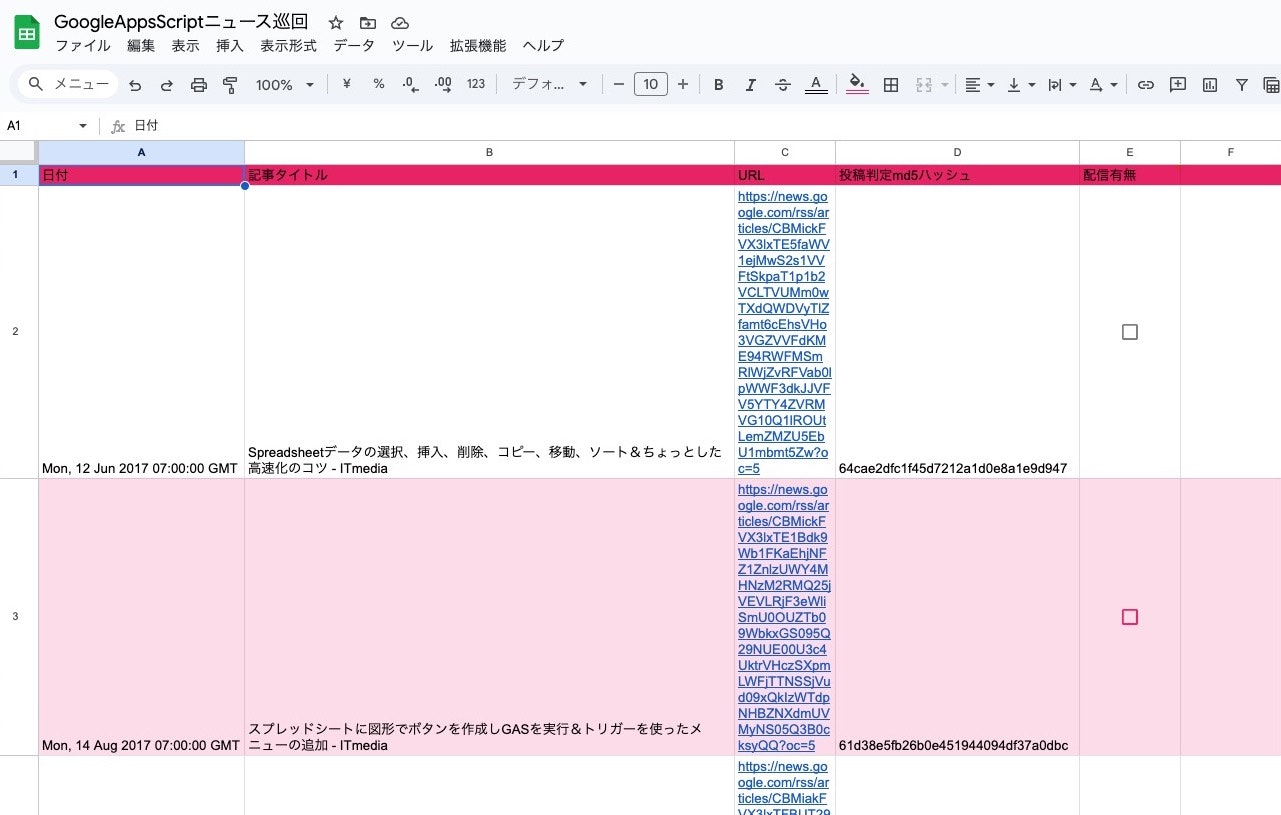
Task: Click the メニュー search button
Action: [x=66, y=84]
